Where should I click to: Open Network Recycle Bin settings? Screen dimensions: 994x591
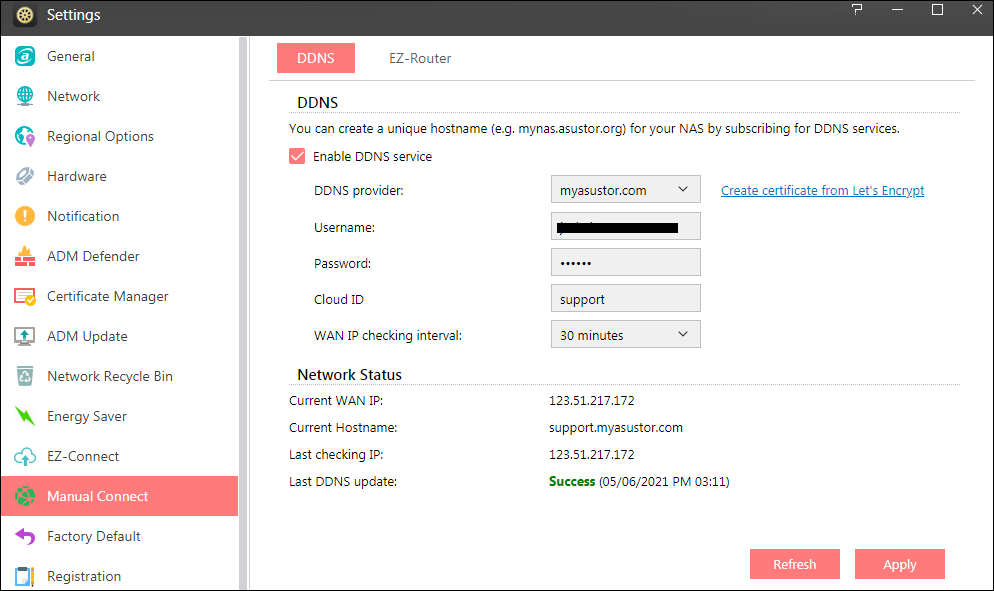[x=119, y=376]
